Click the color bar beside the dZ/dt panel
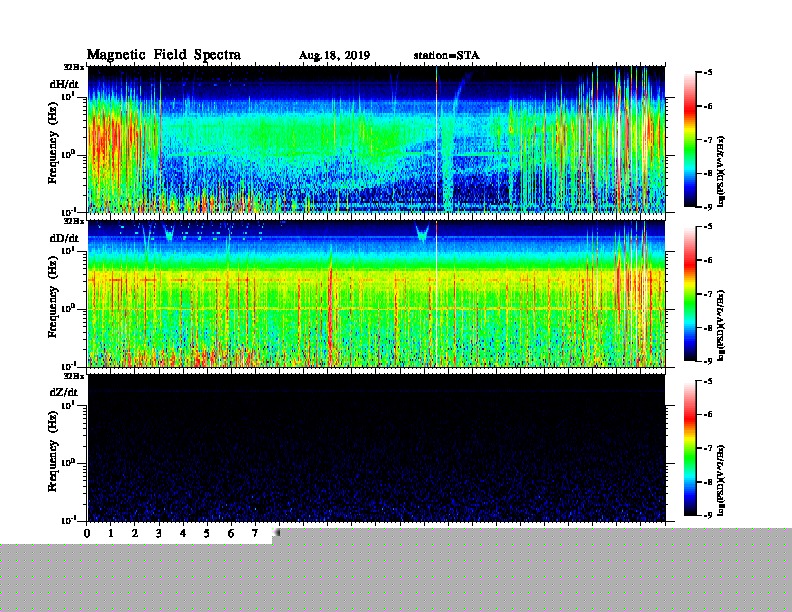This screenshot has width=792, height=612. coord(690,448)
